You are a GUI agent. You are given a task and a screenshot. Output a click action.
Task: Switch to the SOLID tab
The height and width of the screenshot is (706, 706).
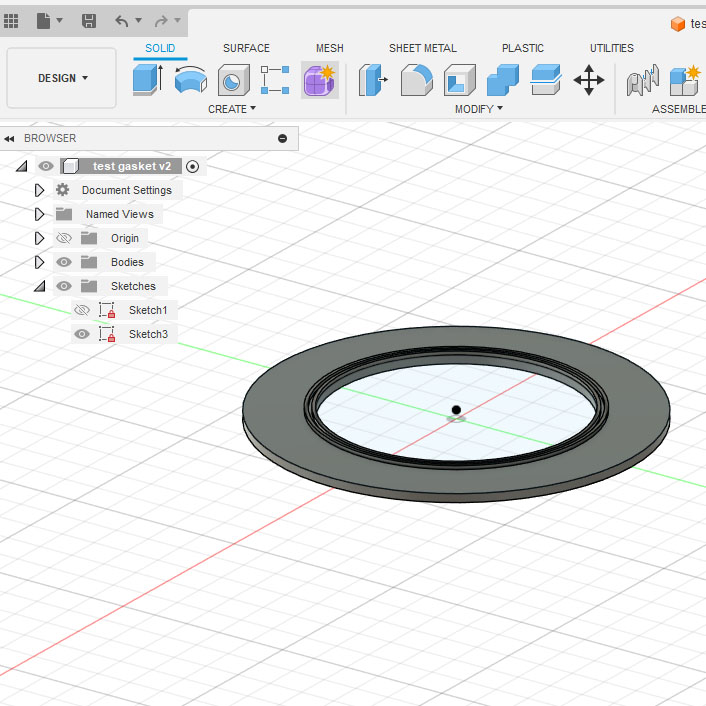(160, 48)
